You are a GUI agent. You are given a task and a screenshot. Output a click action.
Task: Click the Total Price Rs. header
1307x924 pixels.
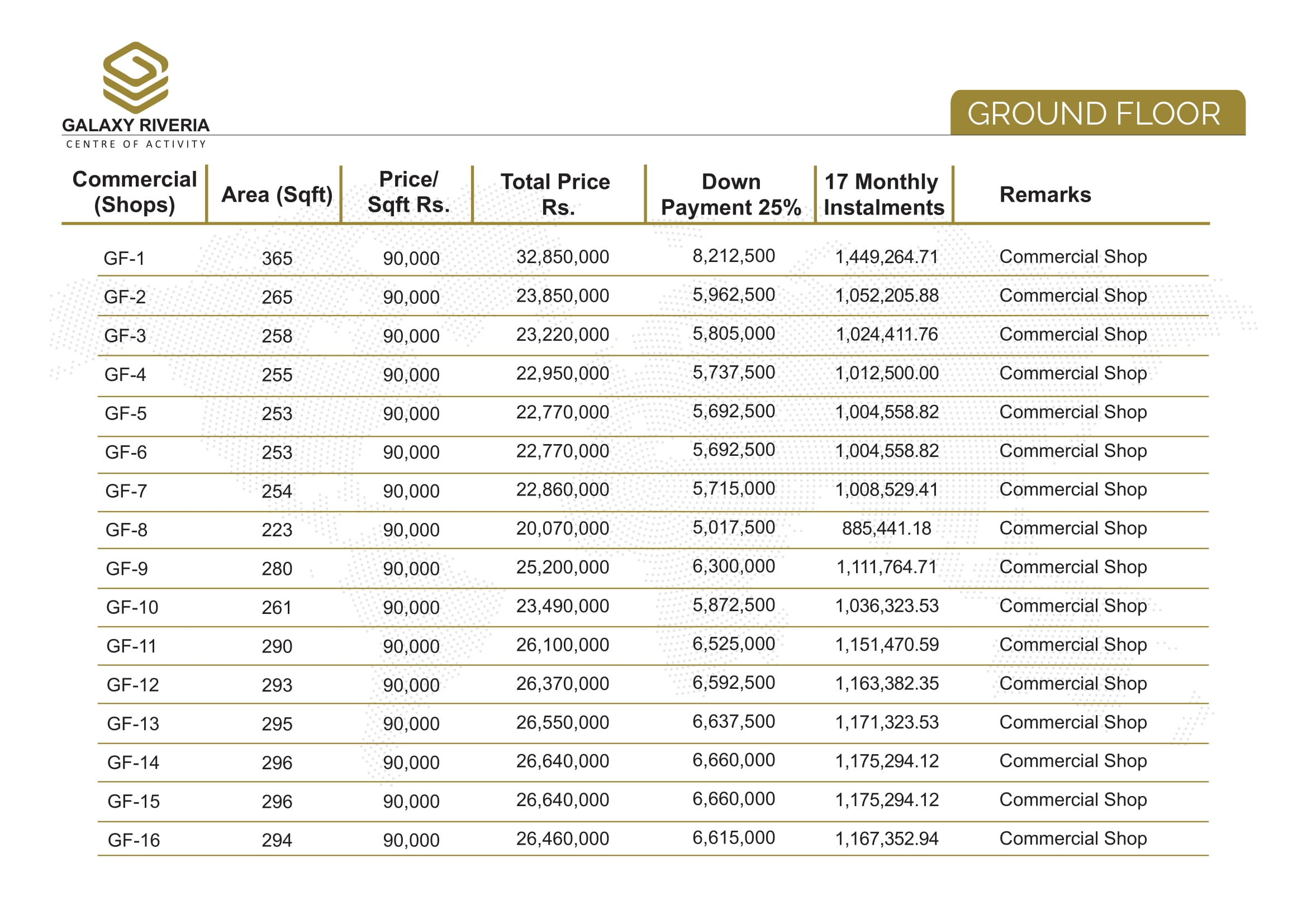(555, 194)
